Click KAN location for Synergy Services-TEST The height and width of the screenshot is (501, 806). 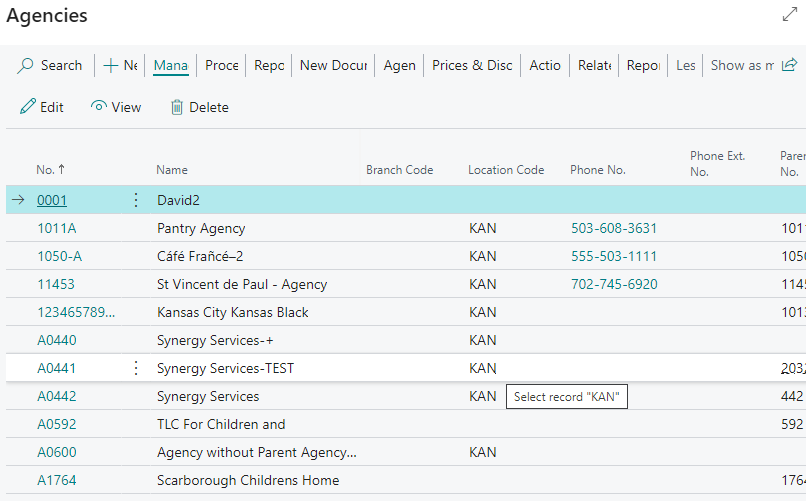482,368
